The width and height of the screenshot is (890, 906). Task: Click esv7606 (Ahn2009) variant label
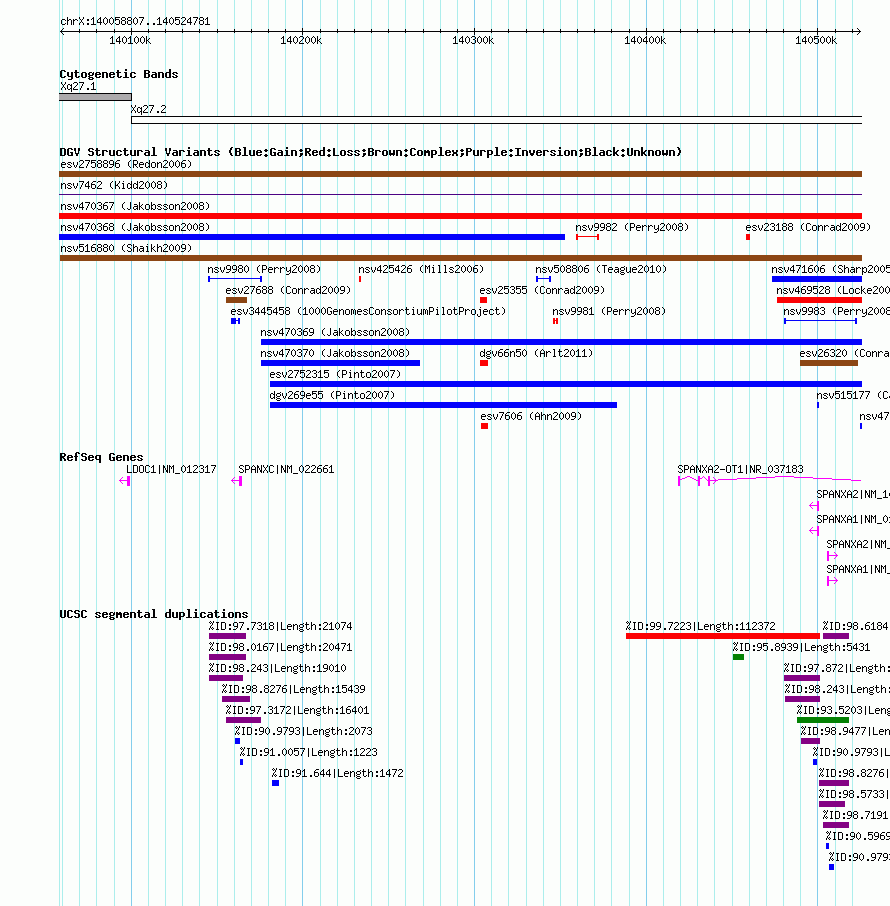coord(531,416)
